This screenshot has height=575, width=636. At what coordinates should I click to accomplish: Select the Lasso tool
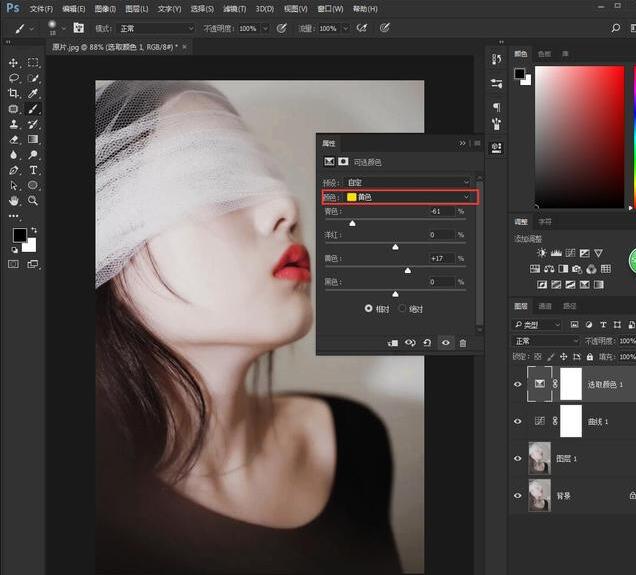coord(14,78)
